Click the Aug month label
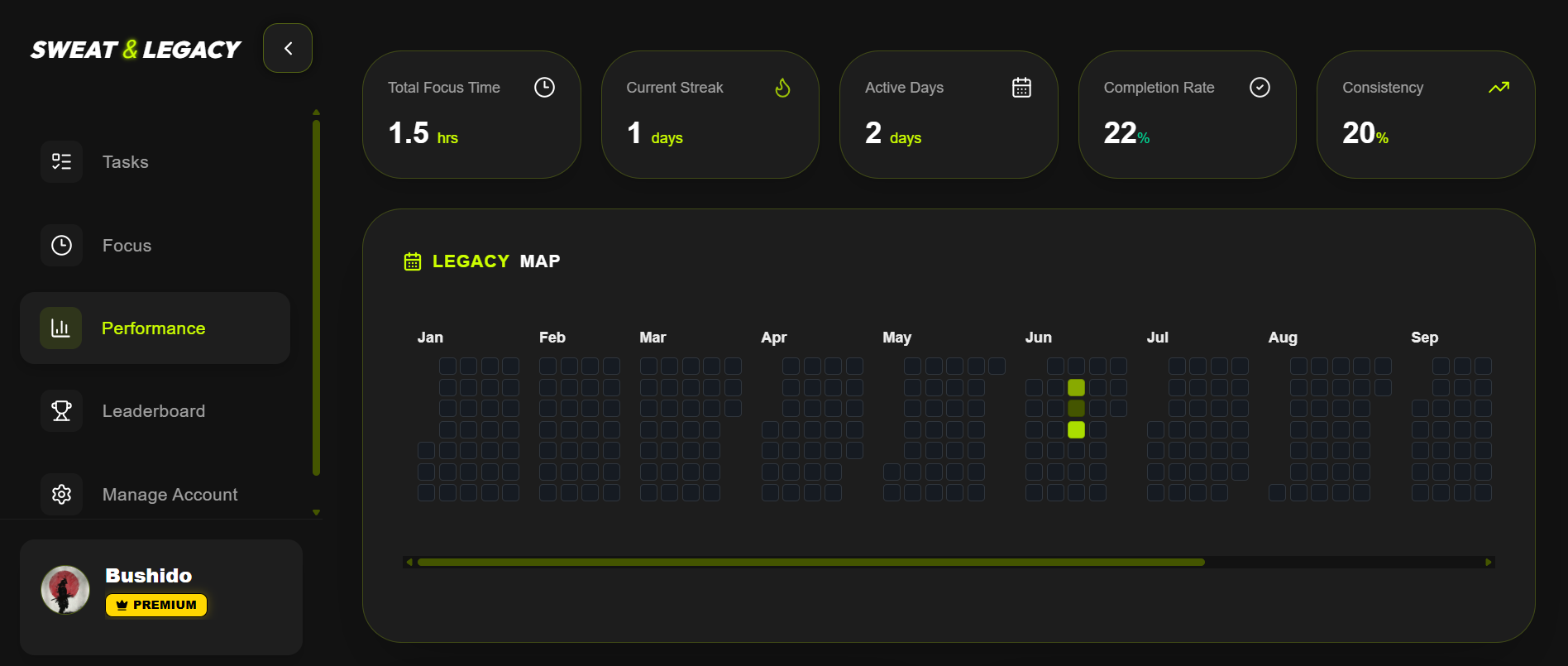This screenshot has width=1568, height=666. tap(1283, 338)
